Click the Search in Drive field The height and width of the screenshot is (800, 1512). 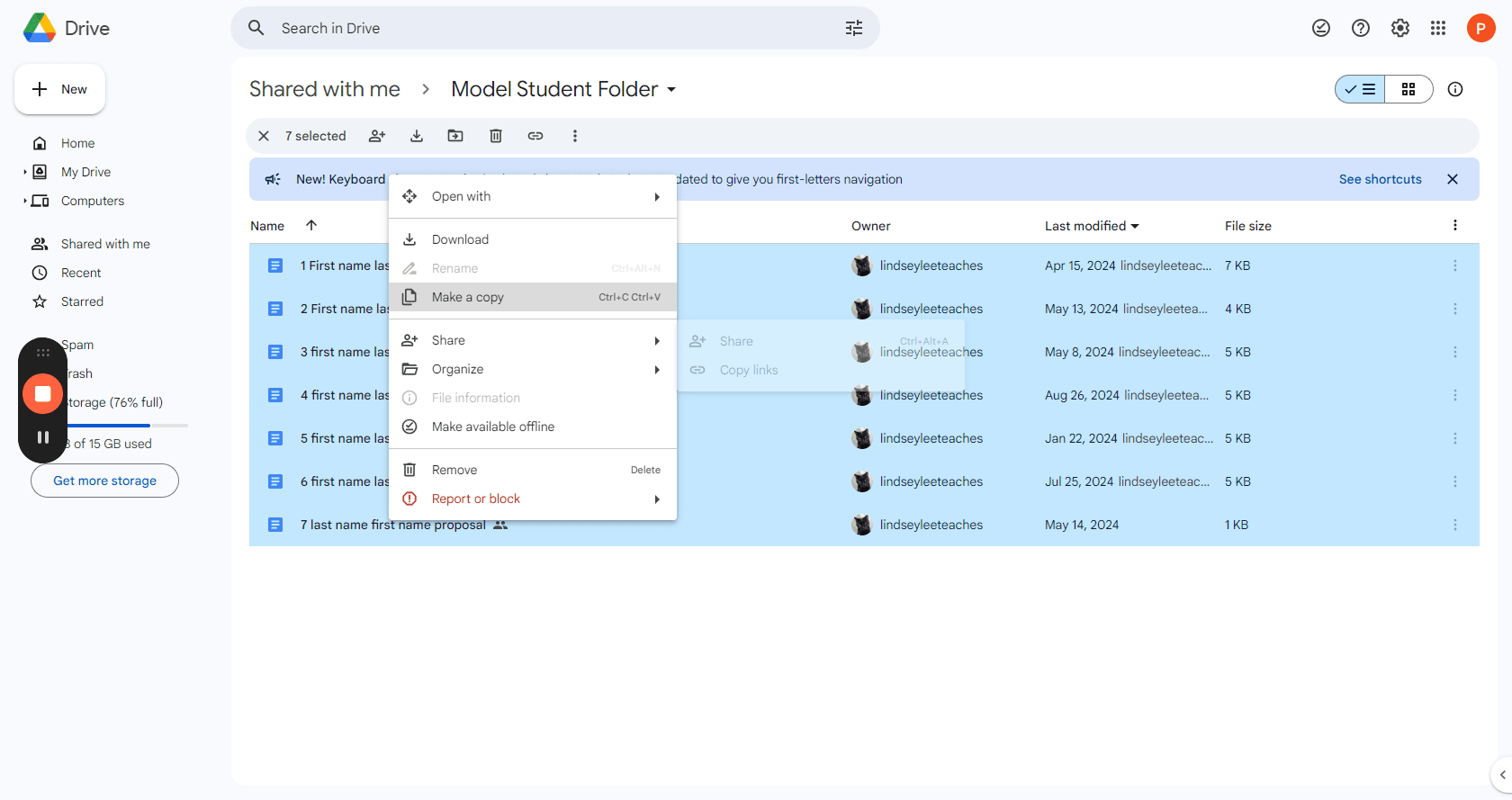(x=555, y=28)
